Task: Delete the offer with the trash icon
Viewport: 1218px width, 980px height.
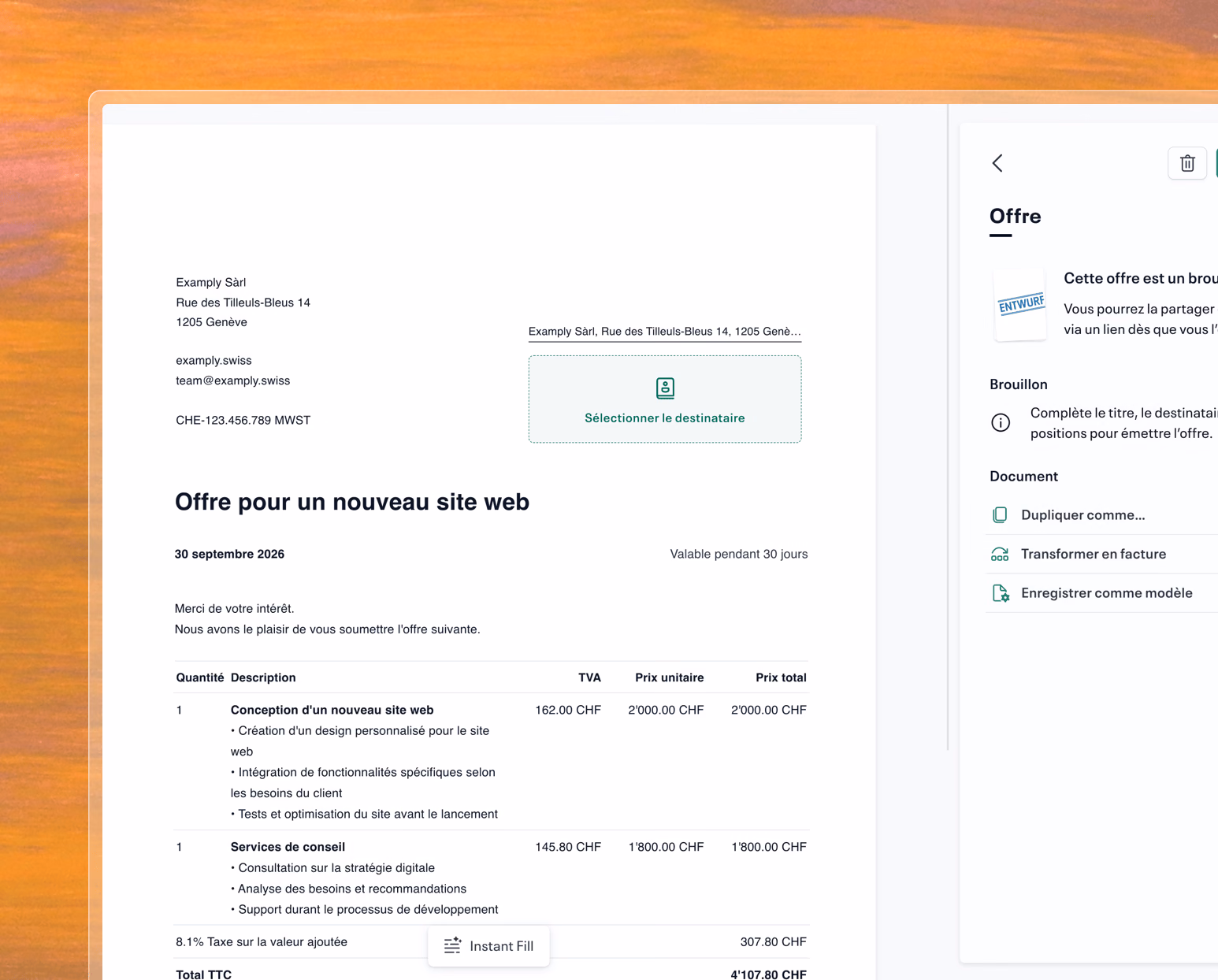Action: point(1187,163)
